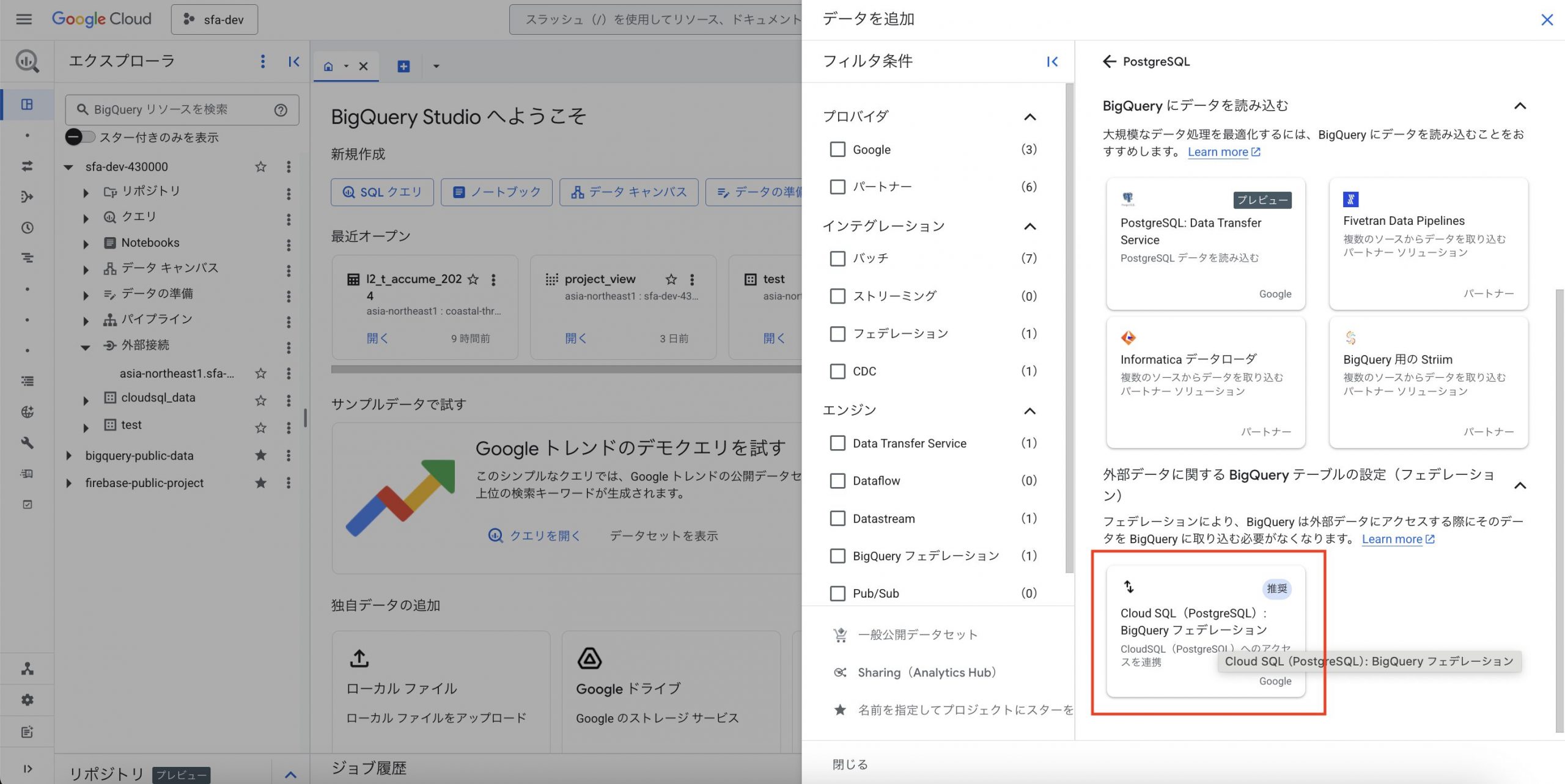Select the home tab

pos(328,66)
